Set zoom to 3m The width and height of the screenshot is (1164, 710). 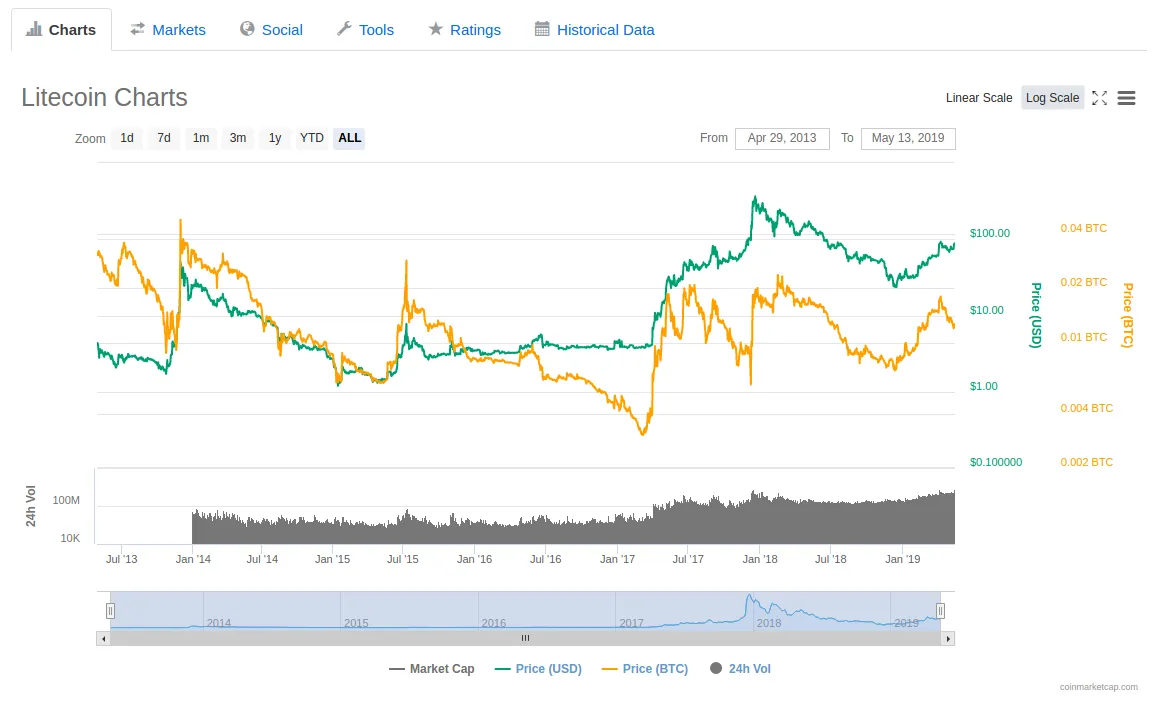pos(238,138)
